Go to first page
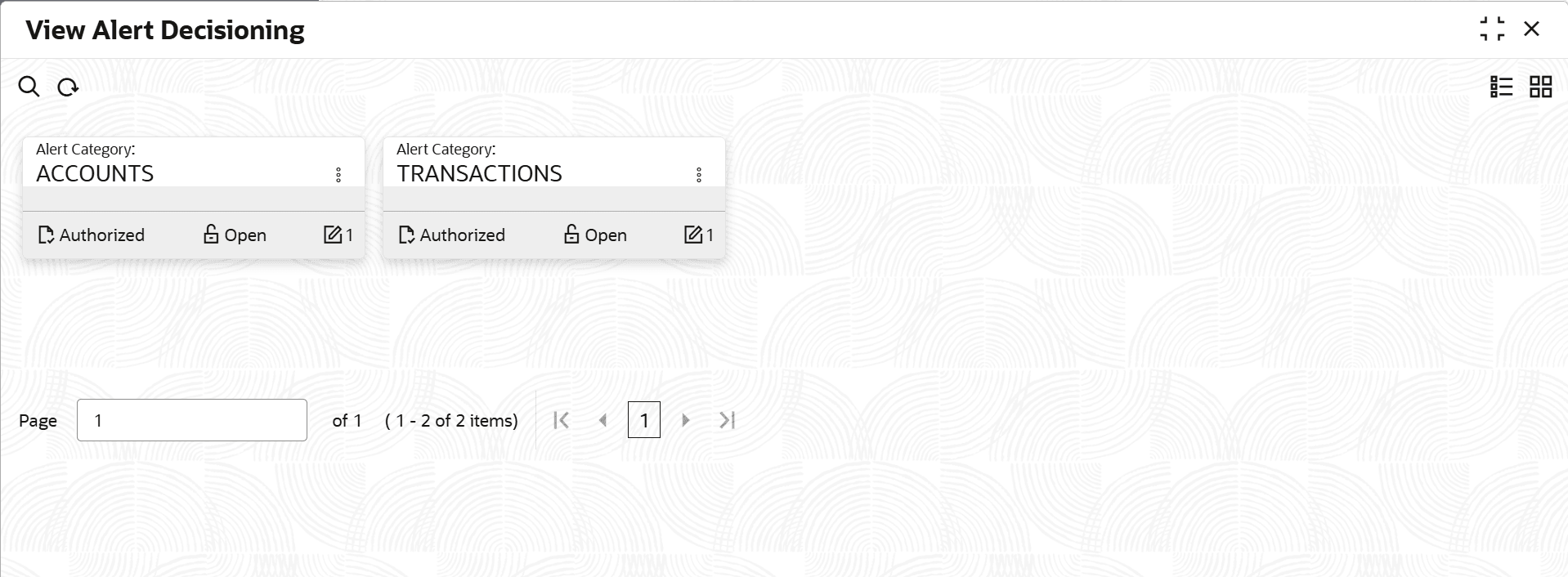The width and height of the screenshot is (1568, 577). pyautogui.click(x=562, y=420)
